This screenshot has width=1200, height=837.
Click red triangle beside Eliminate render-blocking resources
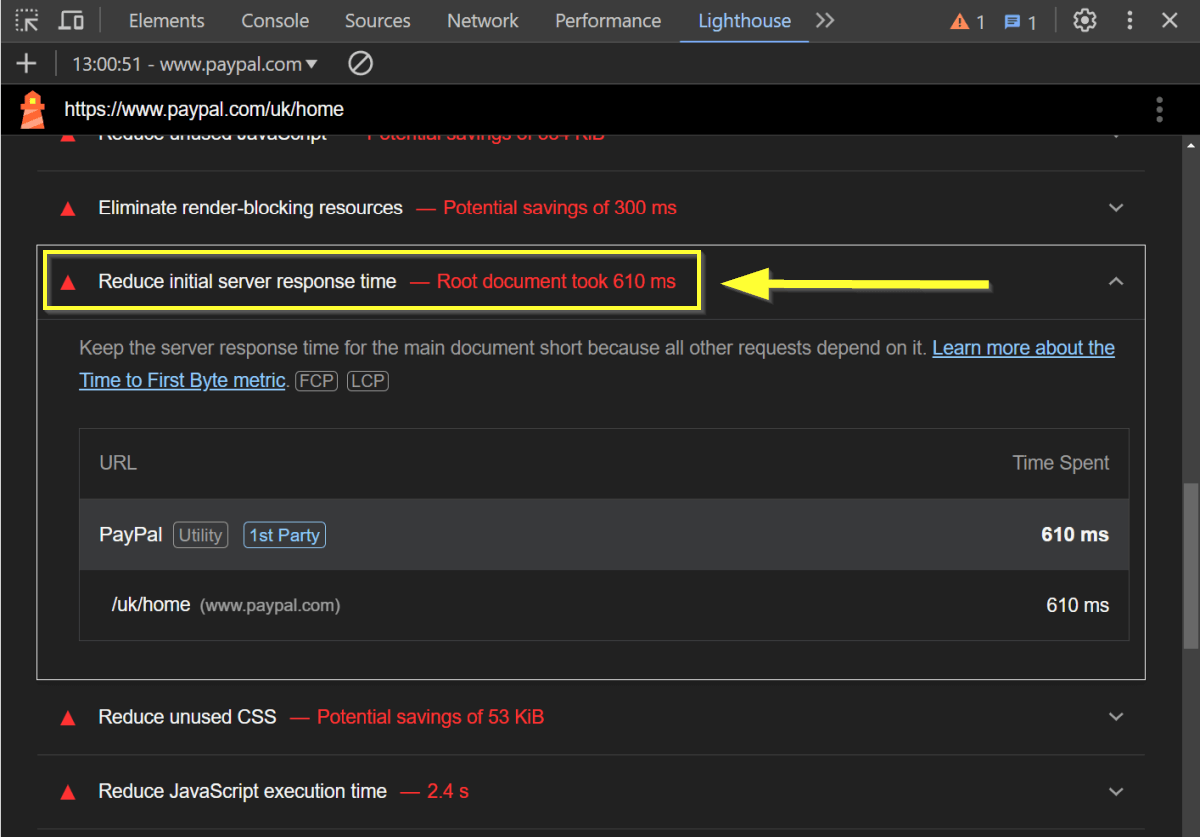(68, 209)
